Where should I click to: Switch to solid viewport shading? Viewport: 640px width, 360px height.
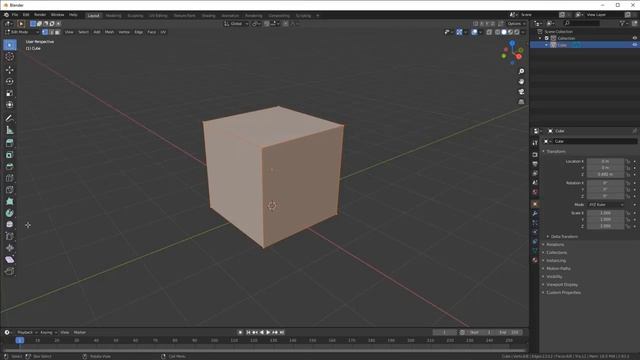coord(504,32)
